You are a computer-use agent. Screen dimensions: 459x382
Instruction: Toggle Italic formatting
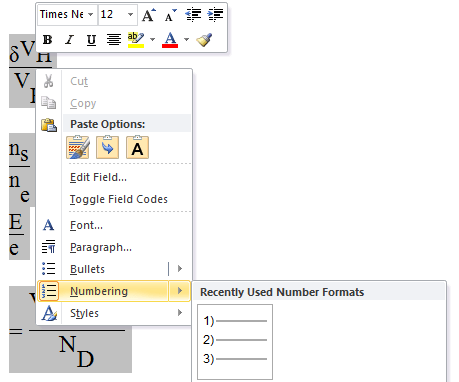click(69, 40)
